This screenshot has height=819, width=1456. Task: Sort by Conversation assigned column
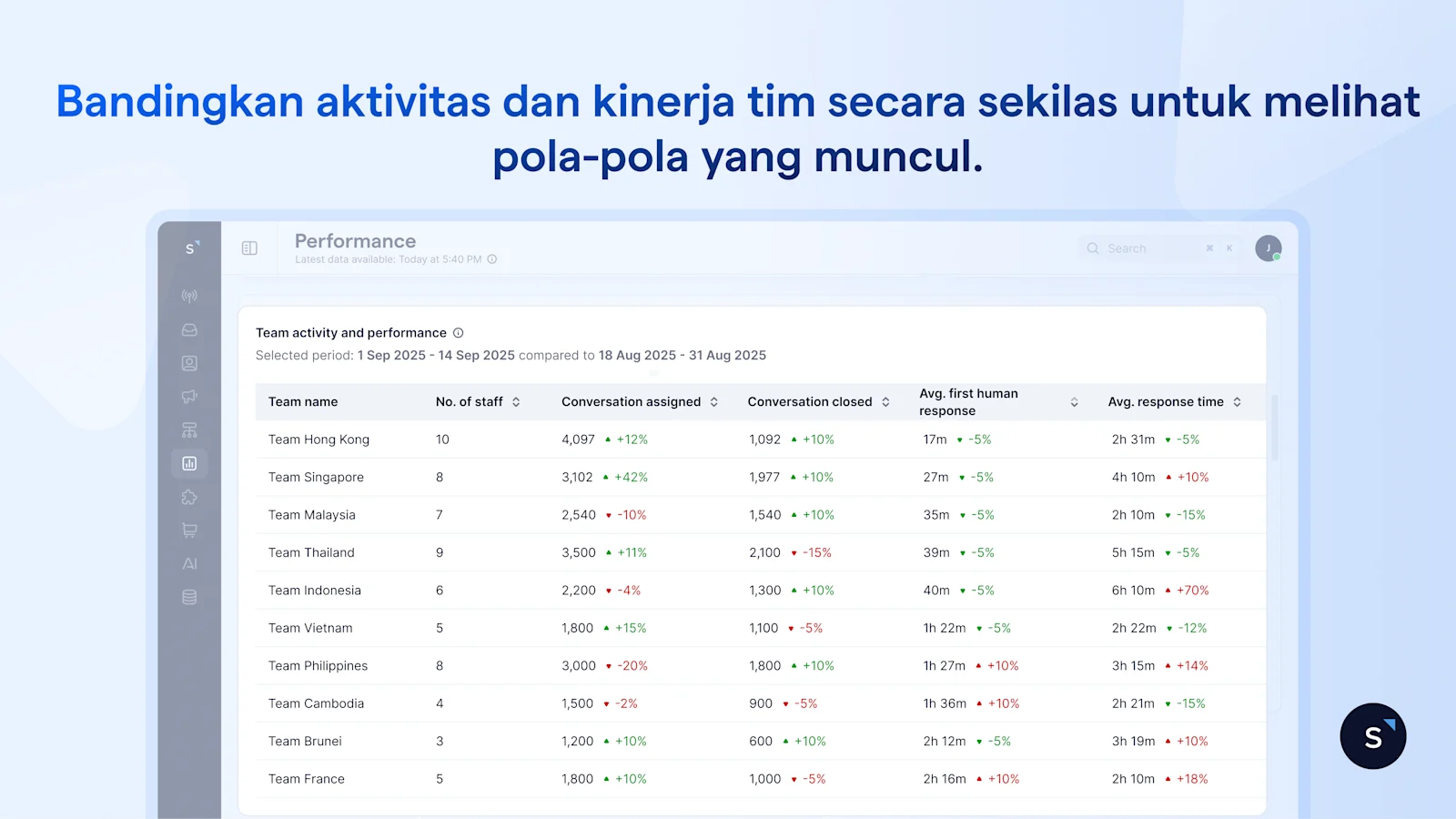point(713,401)
